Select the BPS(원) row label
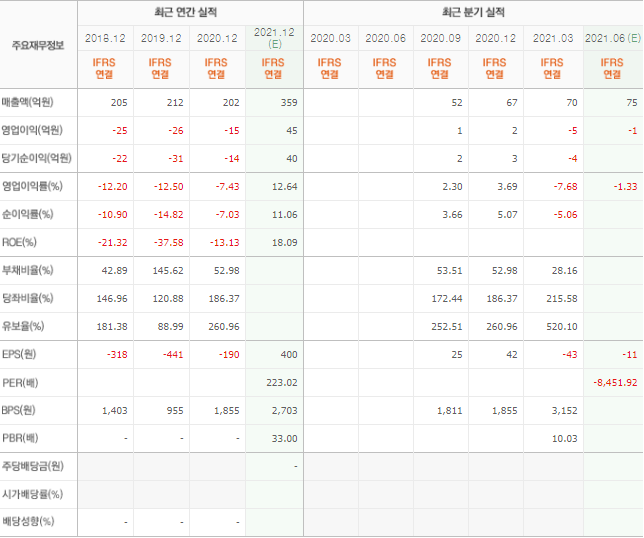The width and height of the screenshot is (644, 538). coord(18,410)
